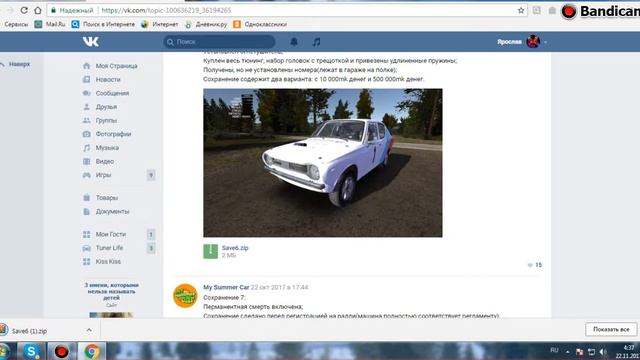Click the address bar URL
The image size is (640, 360).
coord(166,11)
